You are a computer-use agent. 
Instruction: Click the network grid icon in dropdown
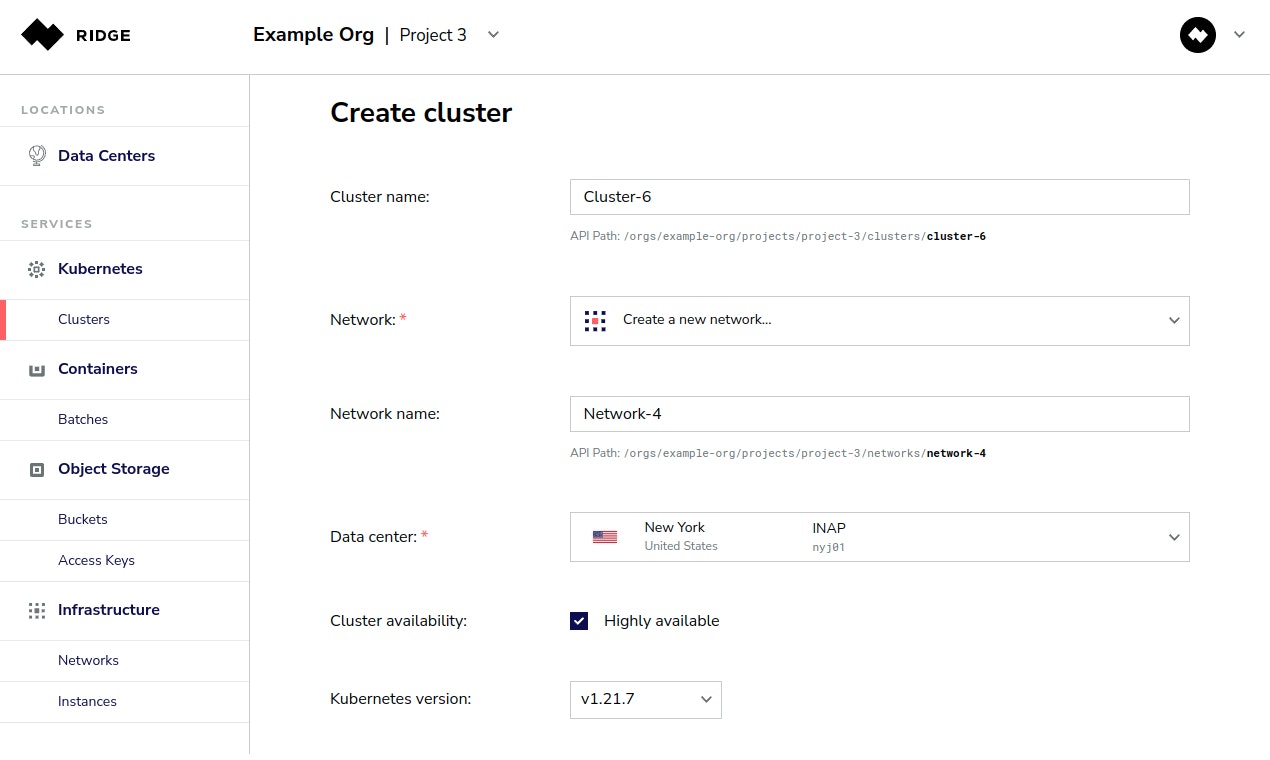pyautogui.click(x=595, y=320)
